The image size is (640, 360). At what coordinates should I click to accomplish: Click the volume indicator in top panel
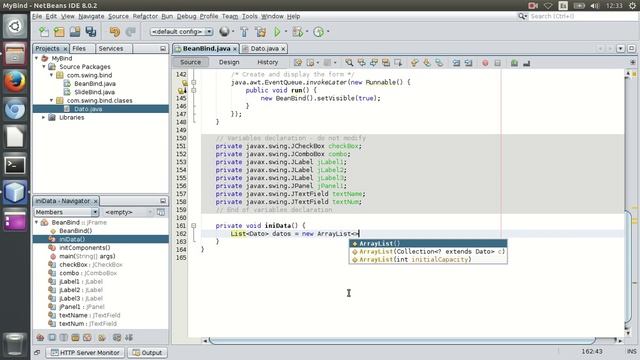click(x=595, y=5)
